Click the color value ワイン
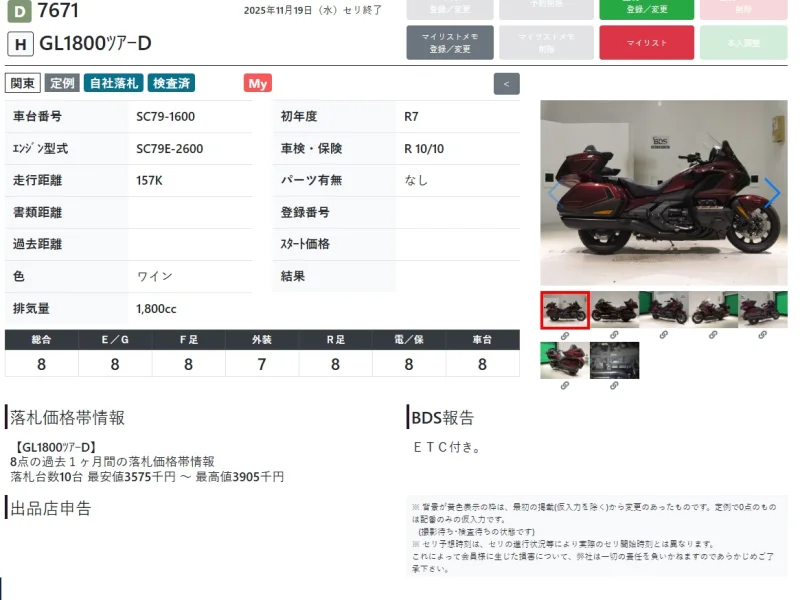Viewport: 800px width, 600px height. click(155, 276)
